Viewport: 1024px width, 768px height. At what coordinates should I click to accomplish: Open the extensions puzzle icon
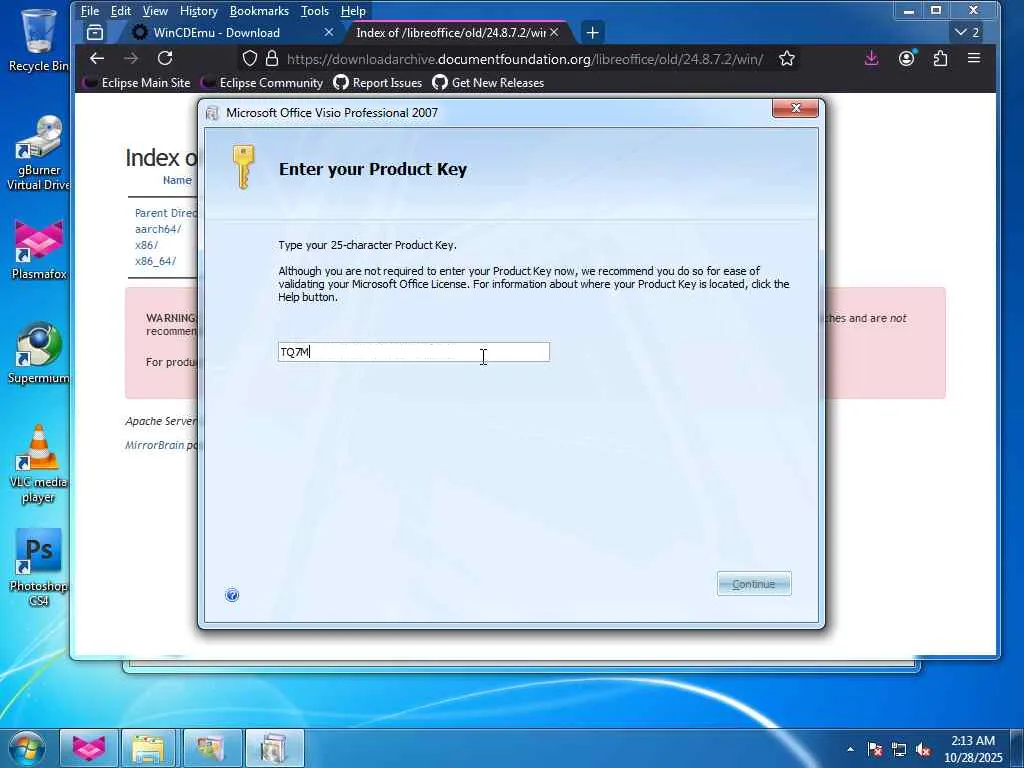click(x=940, y=59)
